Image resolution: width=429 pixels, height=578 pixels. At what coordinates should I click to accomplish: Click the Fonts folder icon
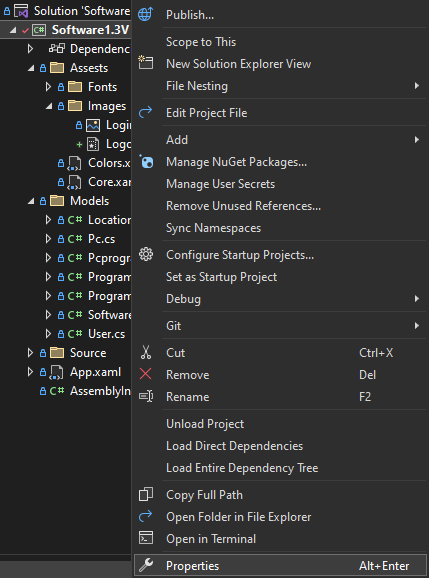[75, 87]
